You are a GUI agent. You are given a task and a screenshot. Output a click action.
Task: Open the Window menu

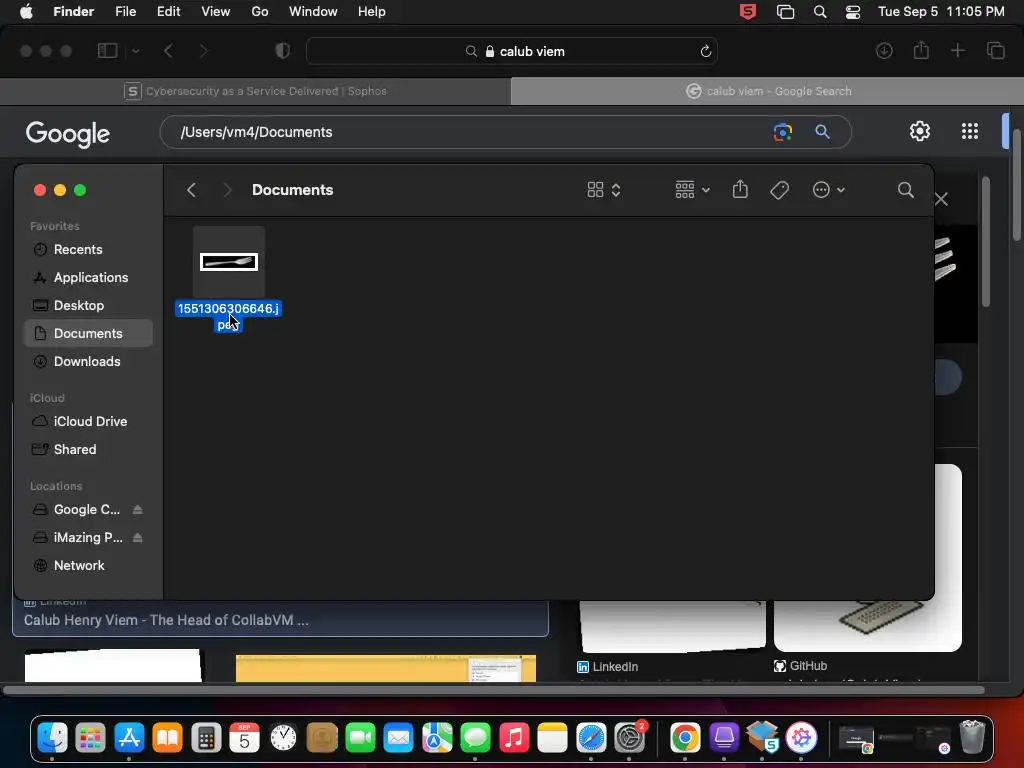tap(313, 12)
